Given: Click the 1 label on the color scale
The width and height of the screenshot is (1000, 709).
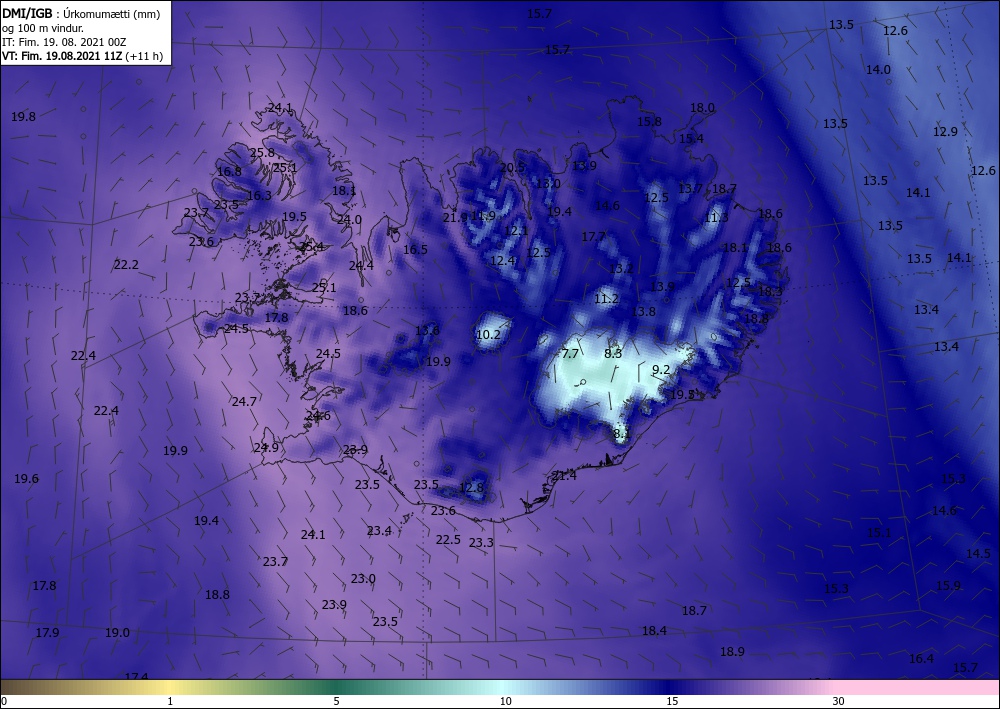Looking at the screenshot, I should coord(170,701).
